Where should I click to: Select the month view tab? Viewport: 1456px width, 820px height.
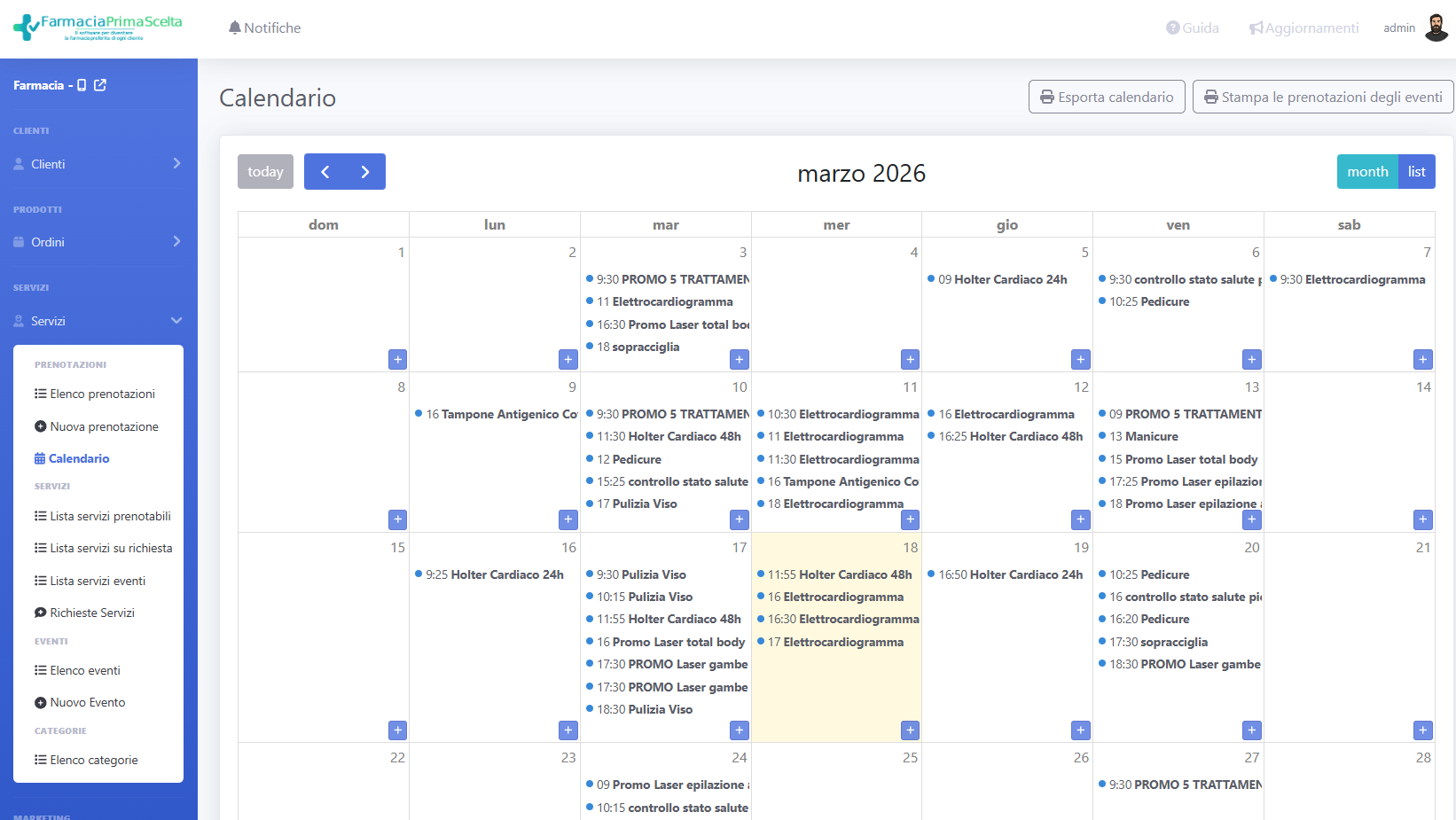(x=1367, y=171)
